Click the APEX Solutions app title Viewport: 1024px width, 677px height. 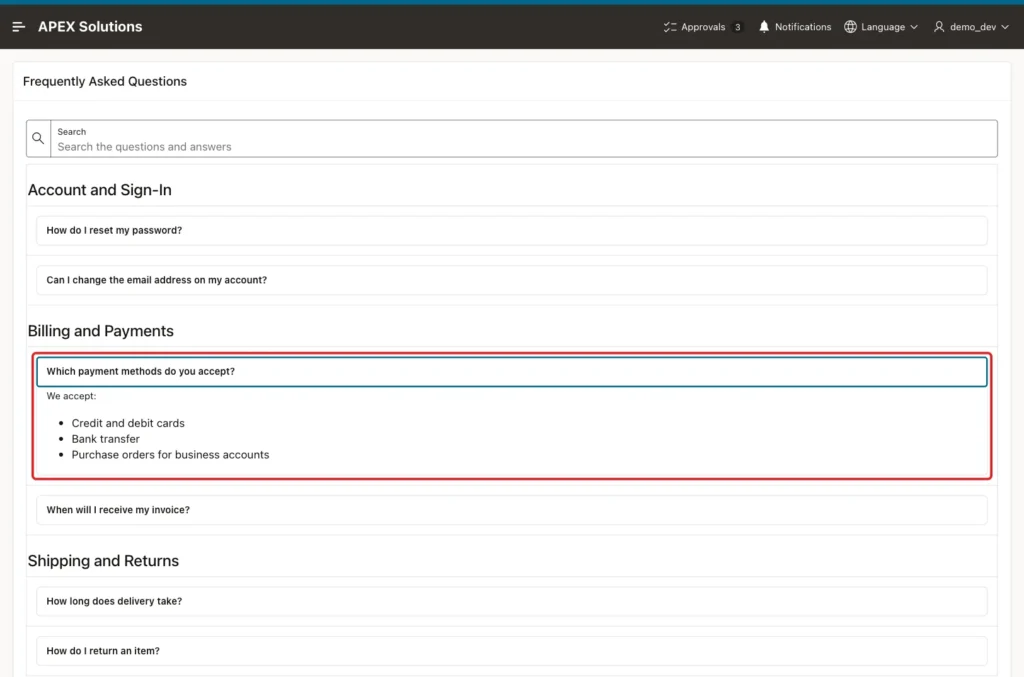[x=90, y=27]
